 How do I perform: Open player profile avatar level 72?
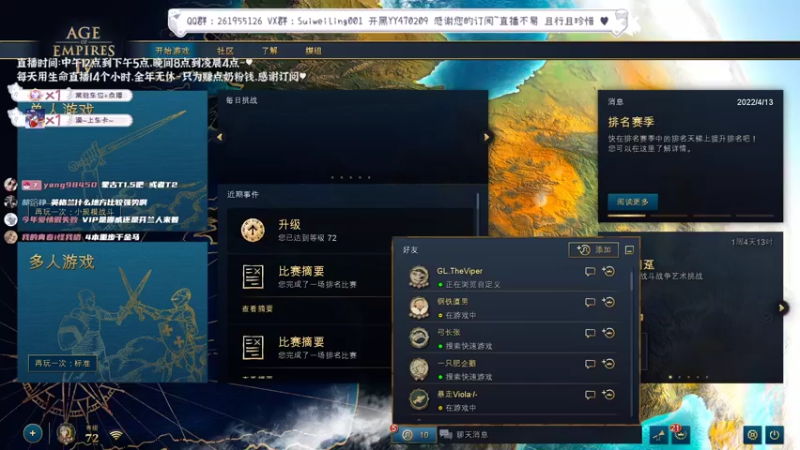[66, 434]
